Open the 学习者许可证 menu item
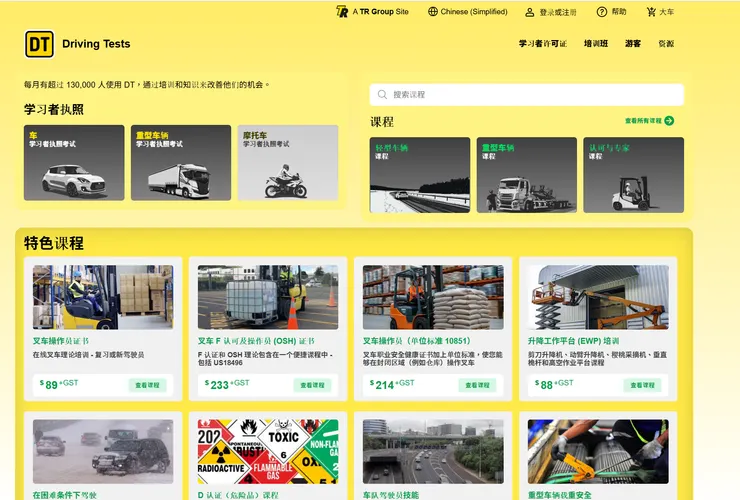This screenshot has width=740, height=500. point(543,43)
